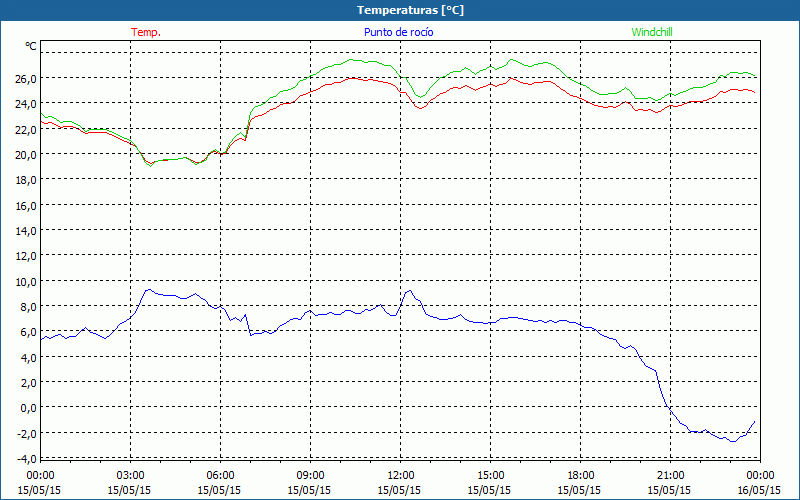This screenshot has width=800, height=500.
Task: Click the '°C' unit label on axis
Action: click(31, 46)
